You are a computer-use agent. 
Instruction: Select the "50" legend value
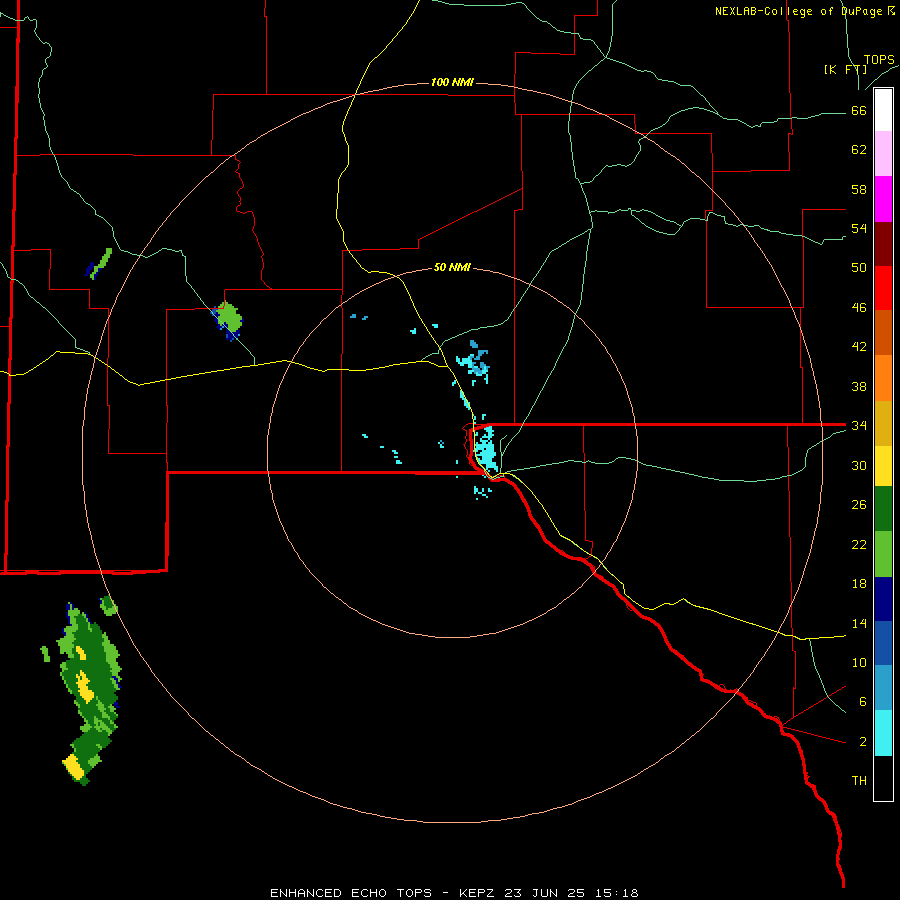tap(859, 268)
